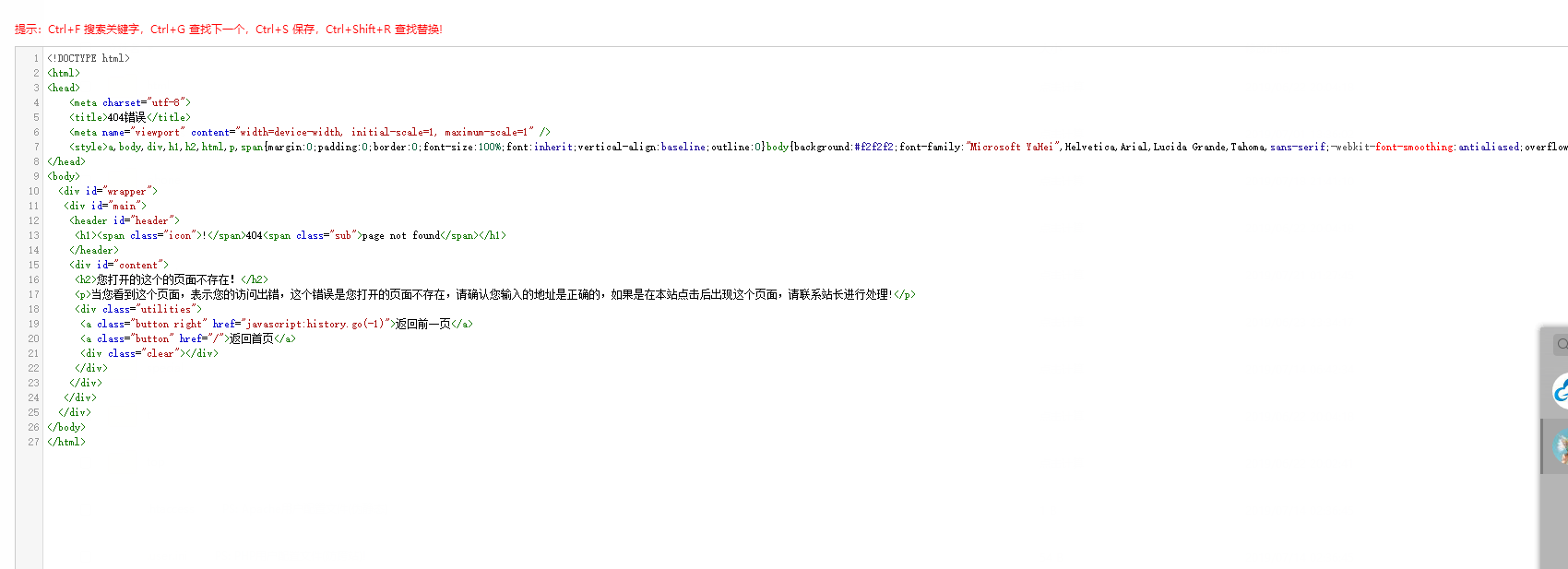Click the closing </html> tag on line 27
Image resolution: width=1568 pixels, height=569 pixels.
[x=66, y=442]
